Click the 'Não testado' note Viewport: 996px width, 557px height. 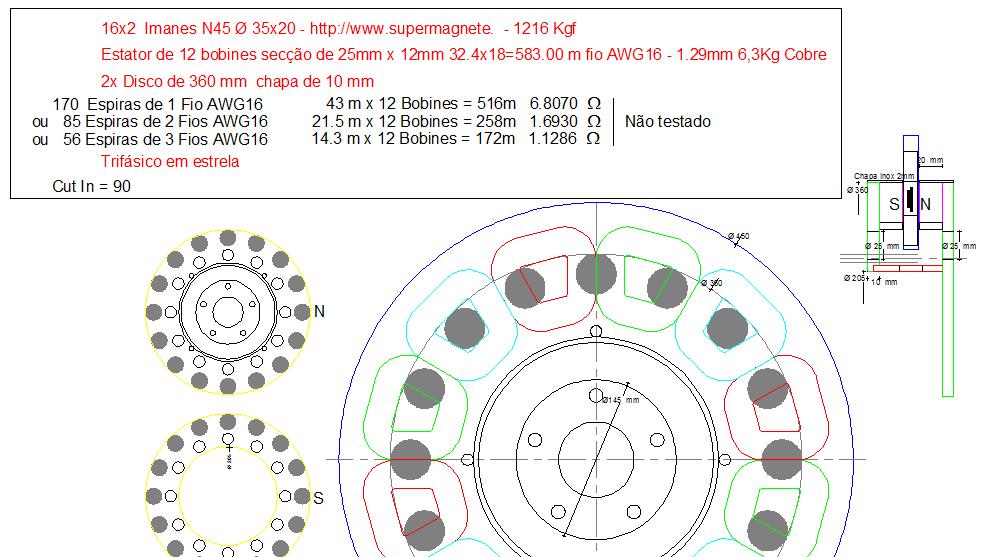(x=668, y=121)
